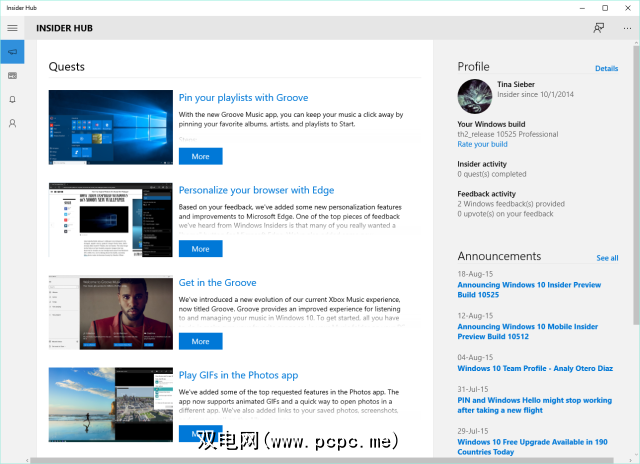This screenshot has height=464, width=640.
Task: Open the hamburger navigation menu
Action: [x=12, y=28]
